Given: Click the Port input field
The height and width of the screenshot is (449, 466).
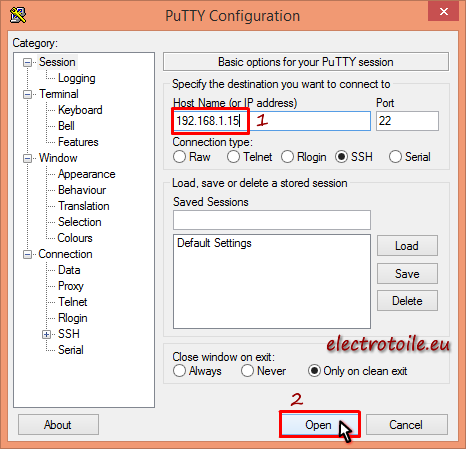Looking at the screenshot, I should click(x=407, y=121).
